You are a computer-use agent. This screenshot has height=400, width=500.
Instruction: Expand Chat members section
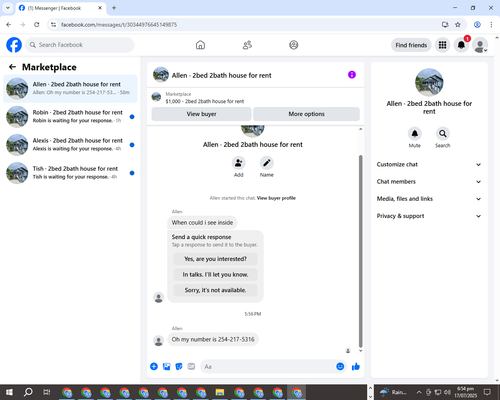429,182
